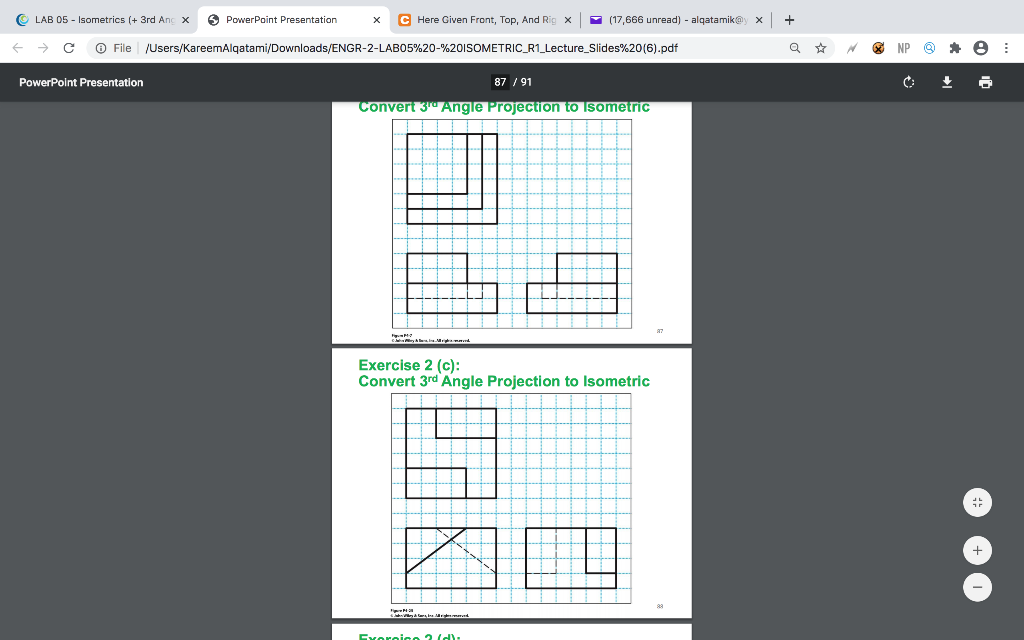
Task: Rotate the PDF page
Action: point(908,82)
